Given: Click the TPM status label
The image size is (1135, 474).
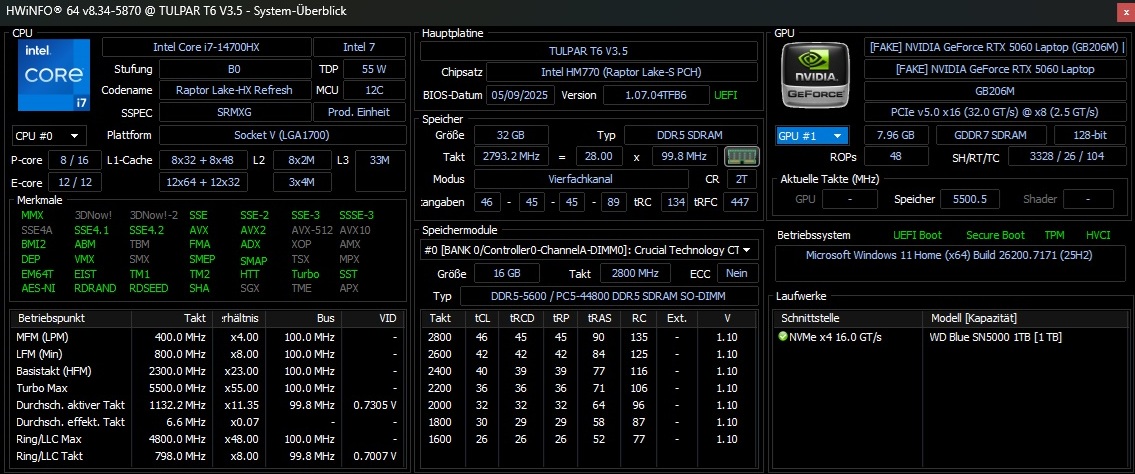Looking at the screenshot, I should click(1054, 235).
